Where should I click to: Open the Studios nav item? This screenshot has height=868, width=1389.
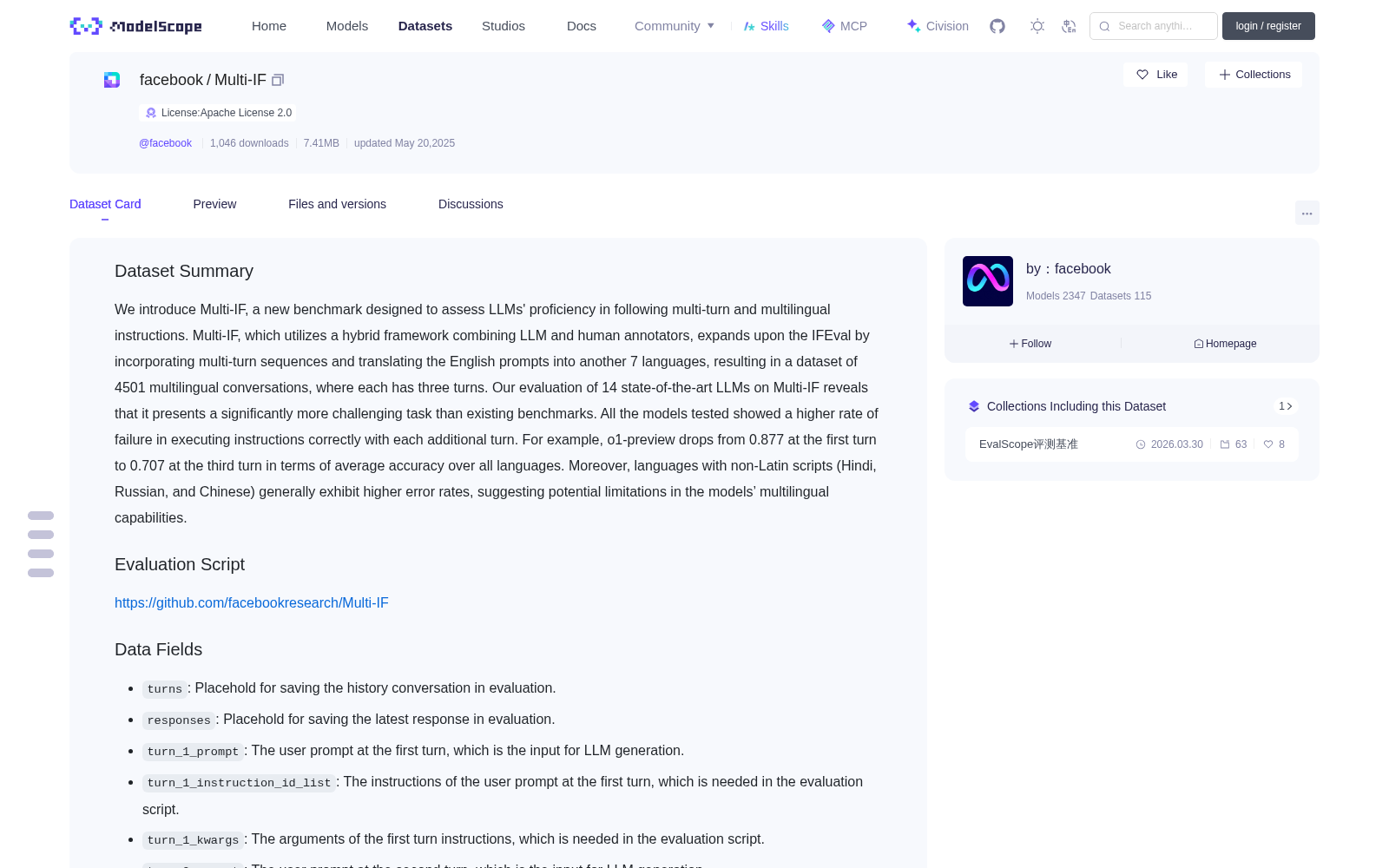[504, 26]
